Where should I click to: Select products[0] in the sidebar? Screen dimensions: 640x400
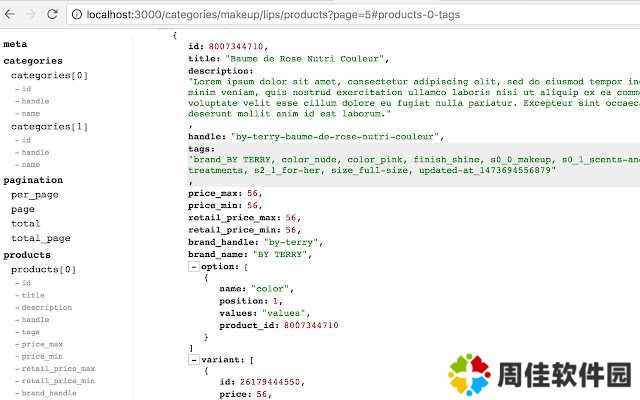43,269
